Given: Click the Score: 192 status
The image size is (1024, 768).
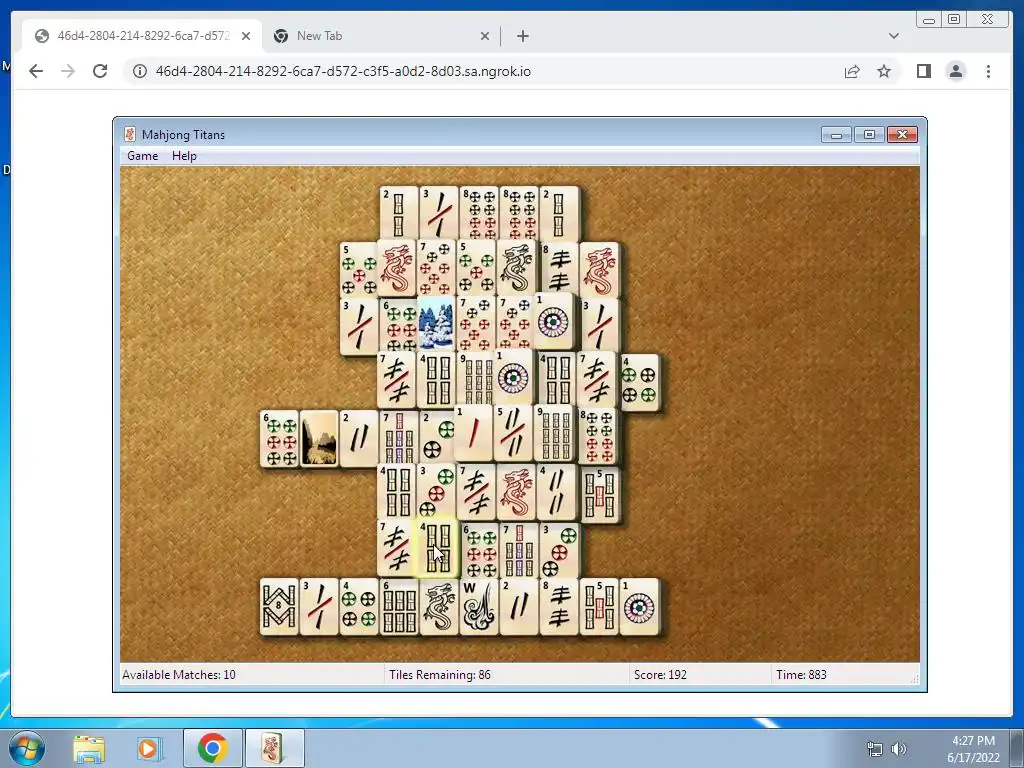Looking at the screenshot, I should click(660, 675).
